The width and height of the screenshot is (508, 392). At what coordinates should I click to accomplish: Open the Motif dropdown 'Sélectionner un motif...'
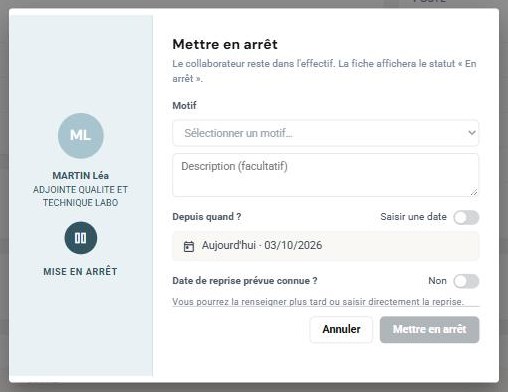(x=325, y=133)
